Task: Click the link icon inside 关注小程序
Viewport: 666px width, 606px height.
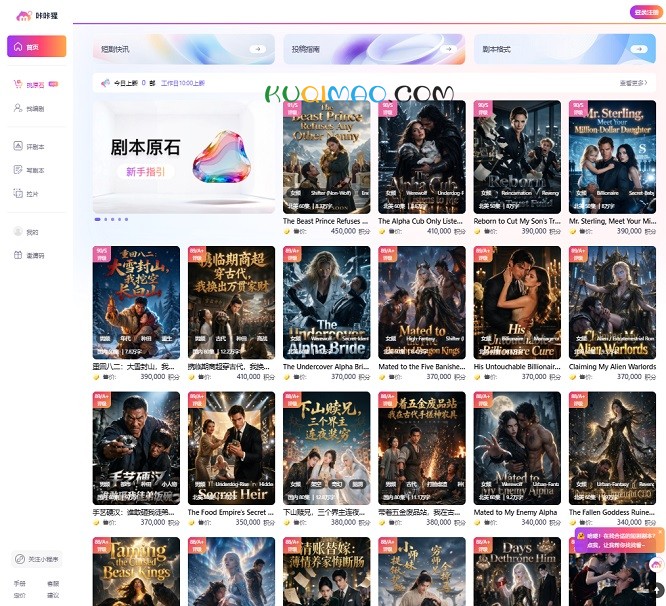Action: 20,559
